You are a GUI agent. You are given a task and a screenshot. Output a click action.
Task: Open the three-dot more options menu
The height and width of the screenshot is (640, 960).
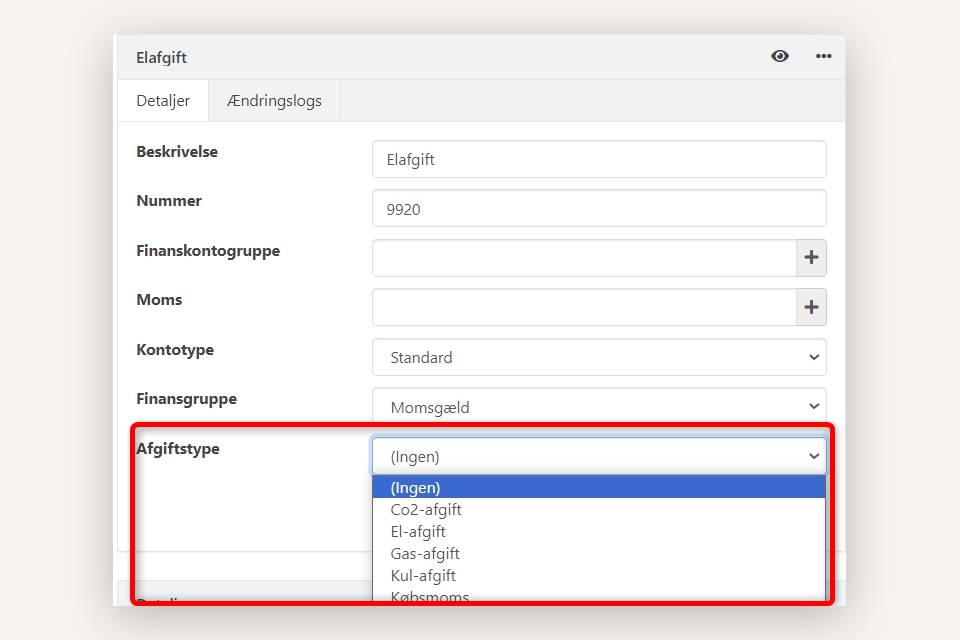pyautogui.click(x=823, y=56)
